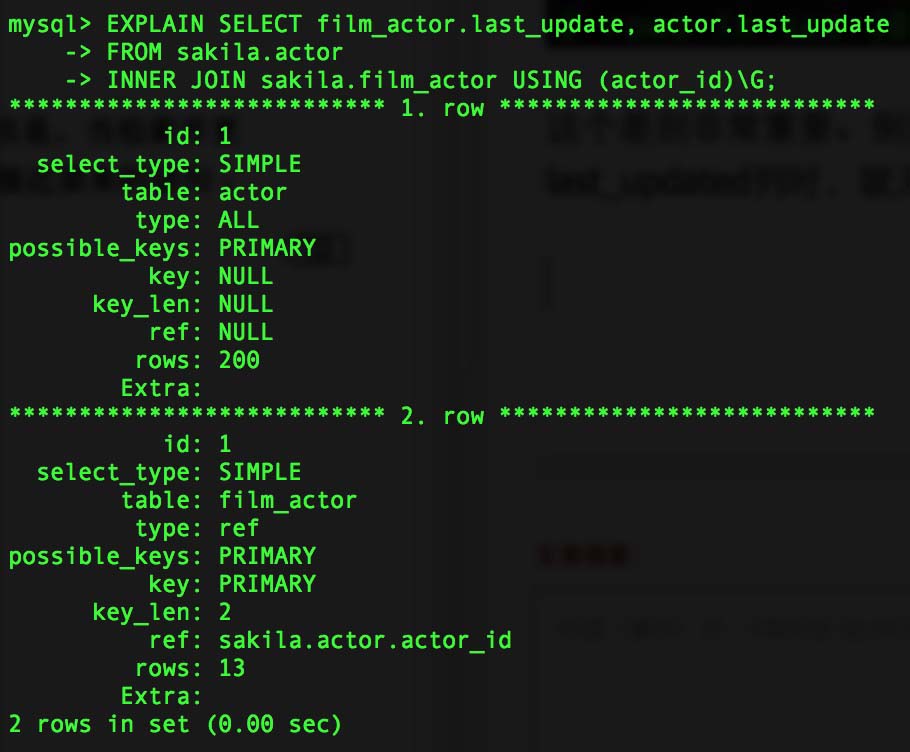Screen dimensions: 910x752
Task: Click the "1. row" separator header
Action: tap(442, 108)
